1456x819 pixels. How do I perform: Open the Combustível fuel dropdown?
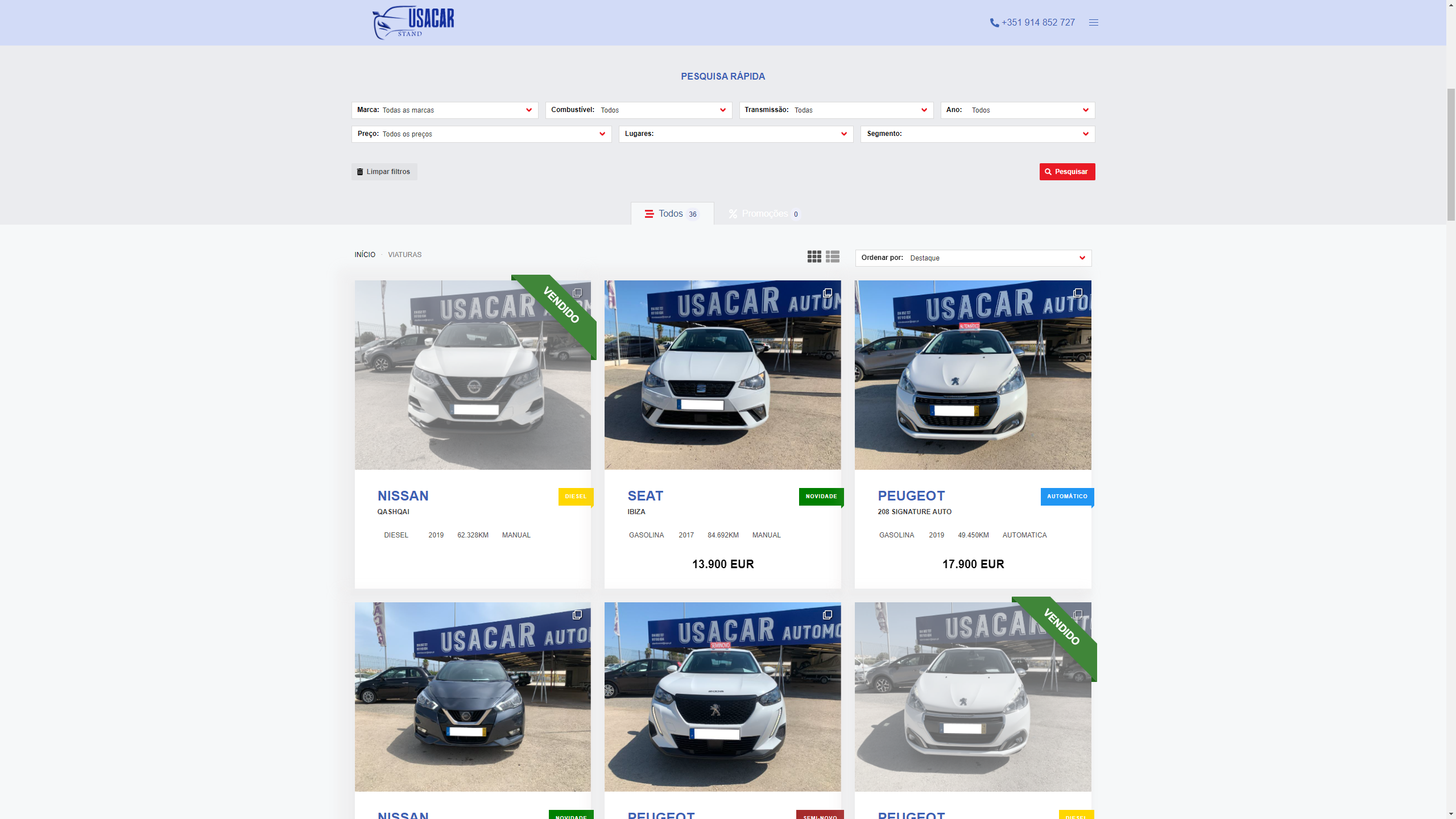[639, 110]
